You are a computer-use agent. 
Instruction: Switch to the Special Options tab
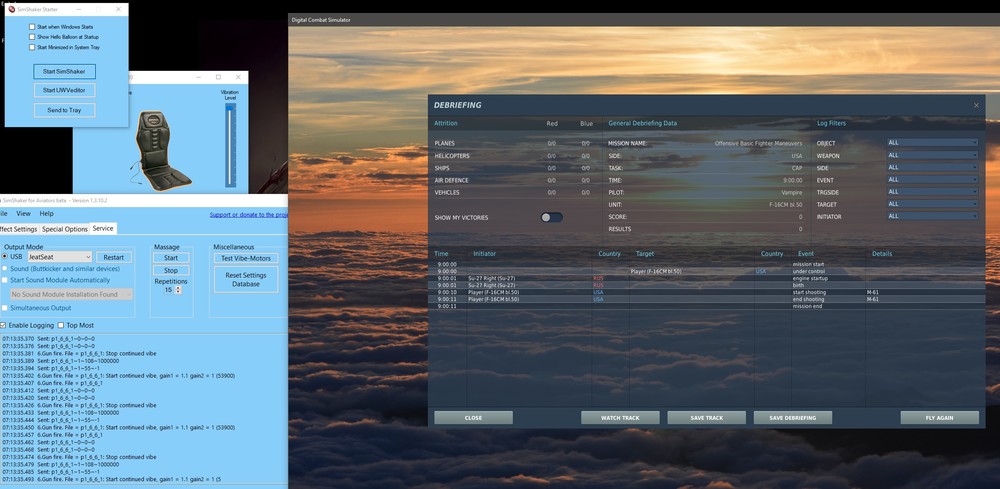[x=64, y=229]
